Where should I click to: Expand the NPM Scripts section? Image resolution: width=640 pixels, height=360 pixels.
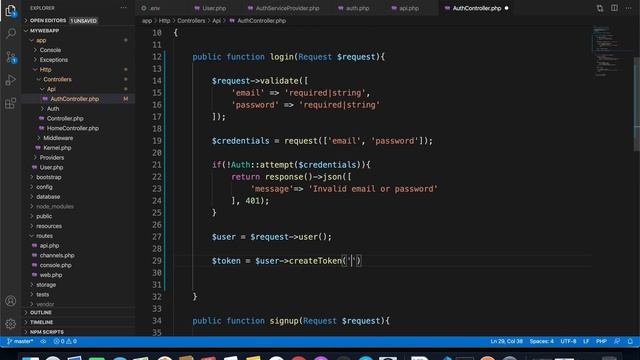click(47, 332)
